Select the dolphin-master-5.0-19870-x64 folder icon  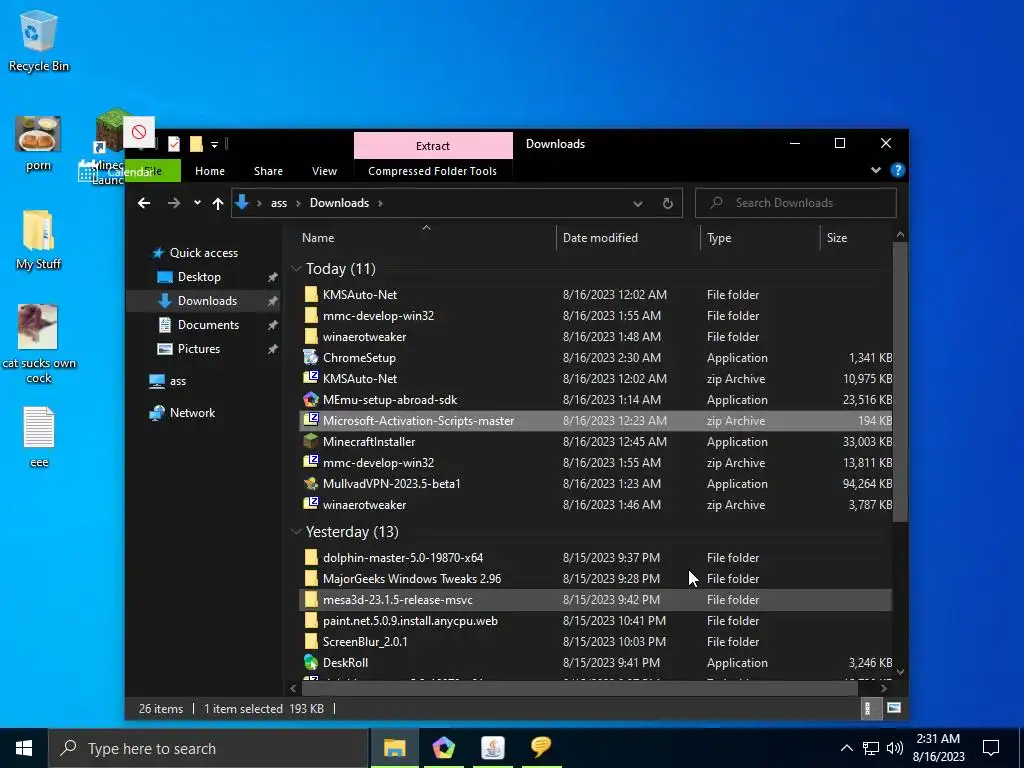pyautogui.click(x=311, y=558)
